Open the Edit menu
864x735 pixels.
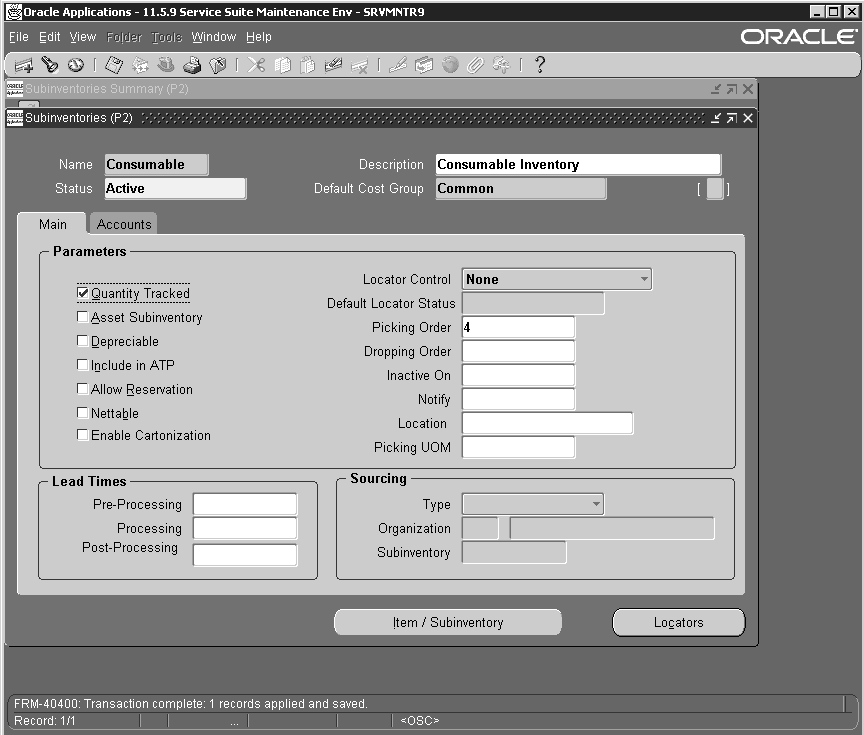[x=50, y=37]
